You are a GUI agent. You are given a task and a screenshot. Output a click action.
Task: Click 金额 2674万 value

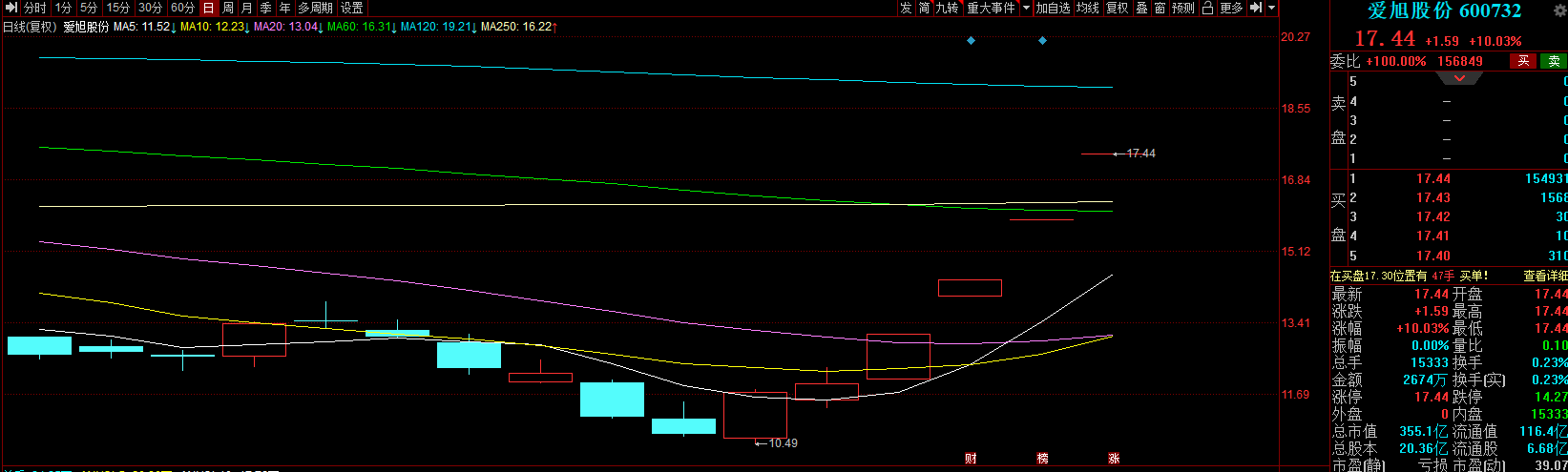click(x=1425, y=380)
